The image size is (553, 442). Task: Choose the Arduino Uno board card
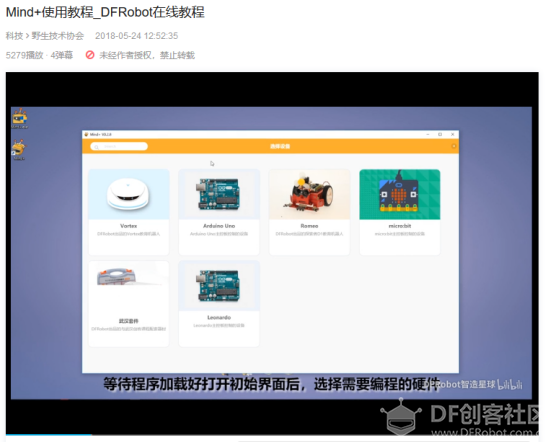click(x=219, y=212)
